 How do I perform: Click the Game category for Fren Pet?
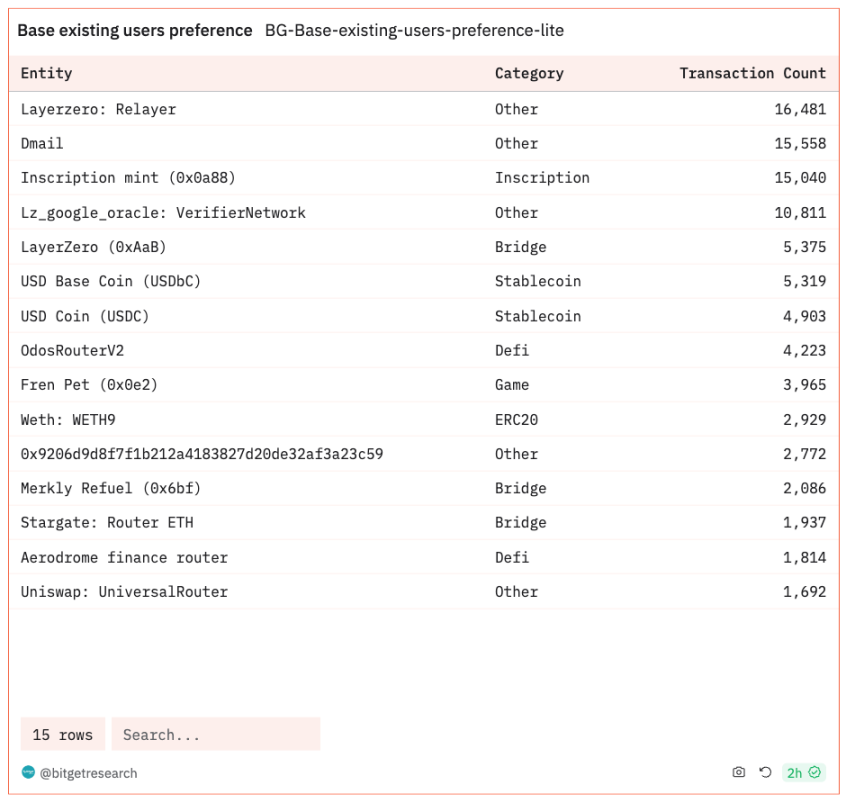point(512,385)
